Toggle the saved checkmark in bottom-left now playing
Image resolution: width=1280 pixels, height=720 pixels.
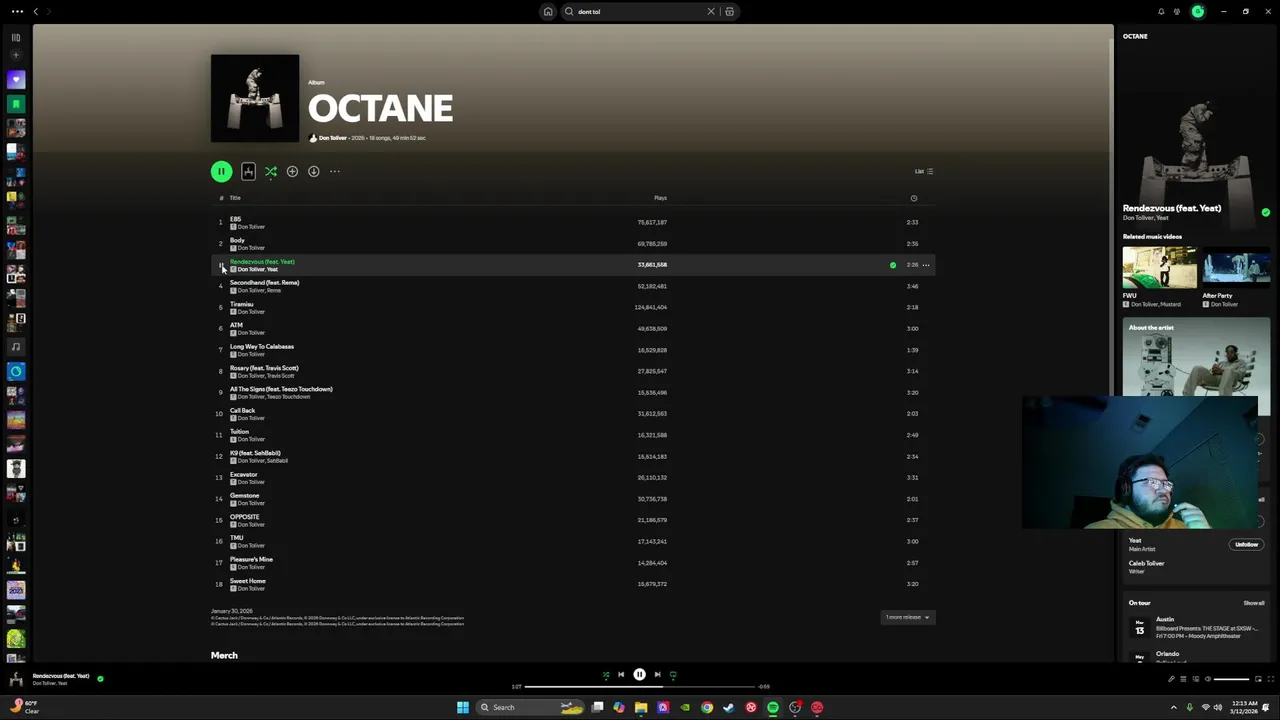100,679
